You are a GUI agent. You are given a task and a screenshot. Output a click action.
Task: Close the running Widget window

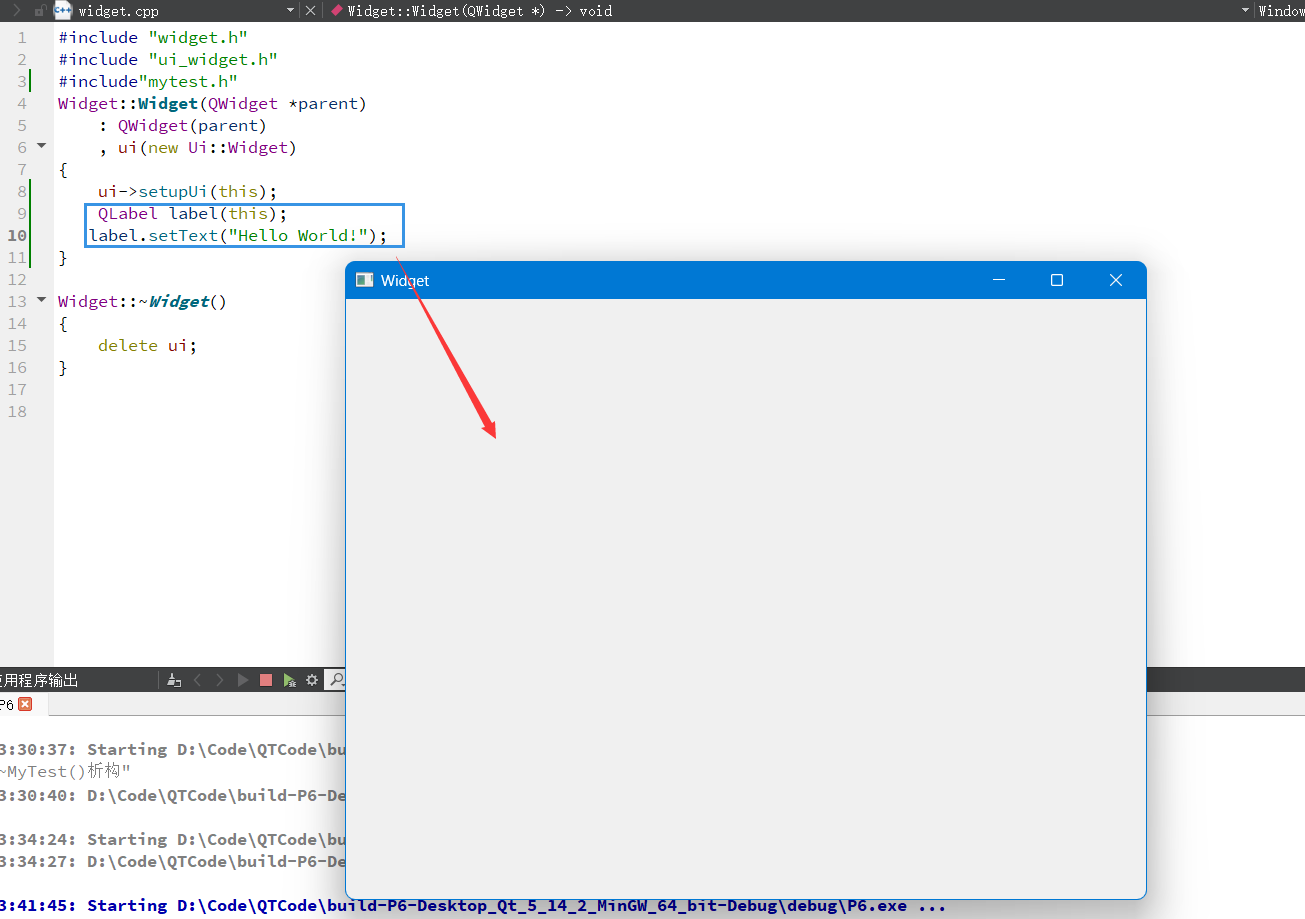coord(1116,281)
